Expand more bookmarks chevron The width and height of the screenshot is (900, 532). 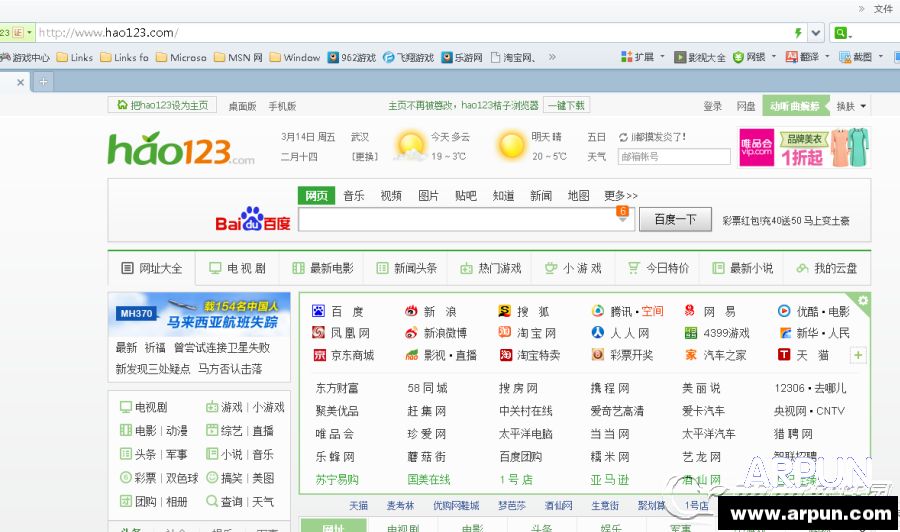pos(552,57)
